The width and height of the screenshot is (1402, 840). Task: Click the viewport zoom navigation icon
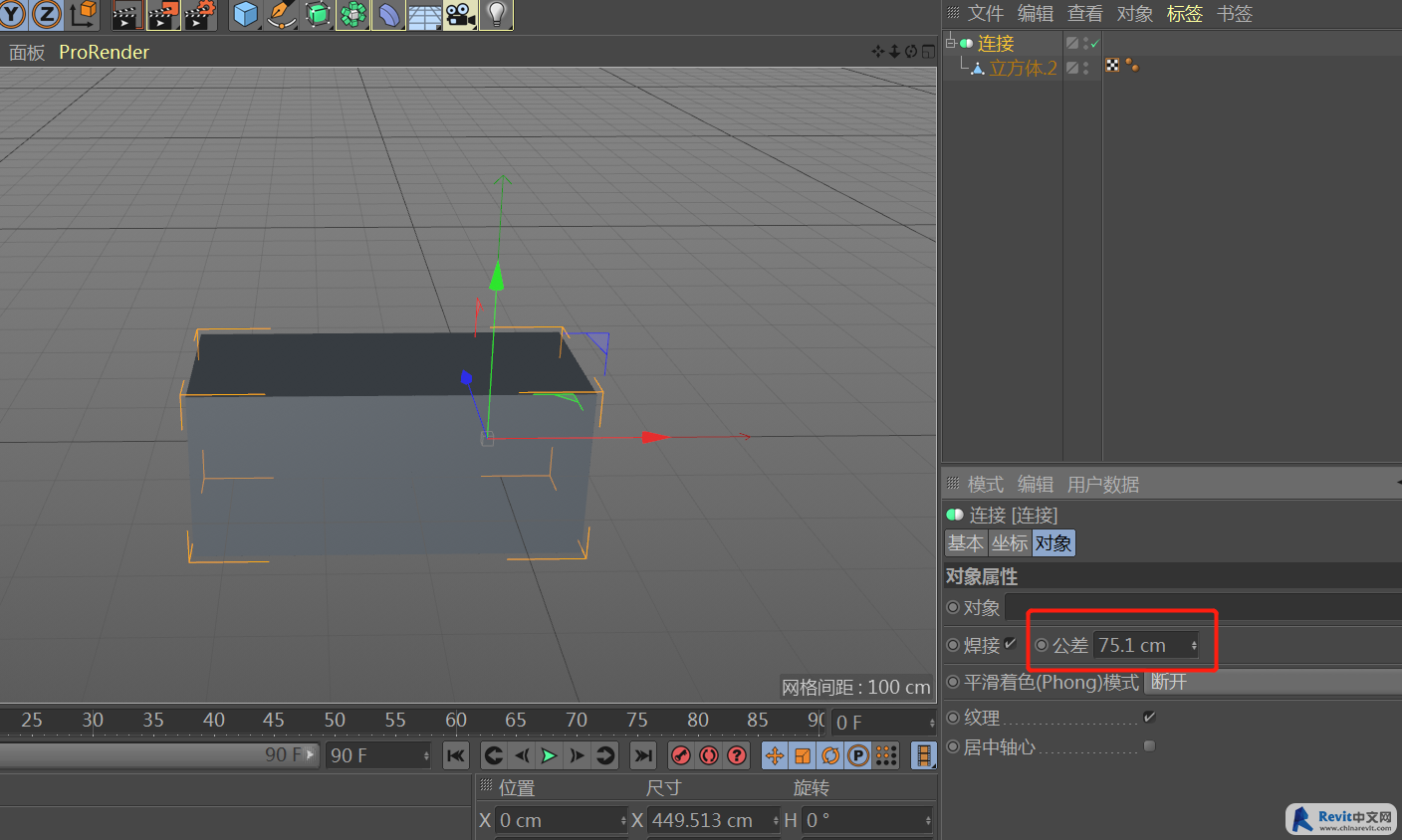894,52
